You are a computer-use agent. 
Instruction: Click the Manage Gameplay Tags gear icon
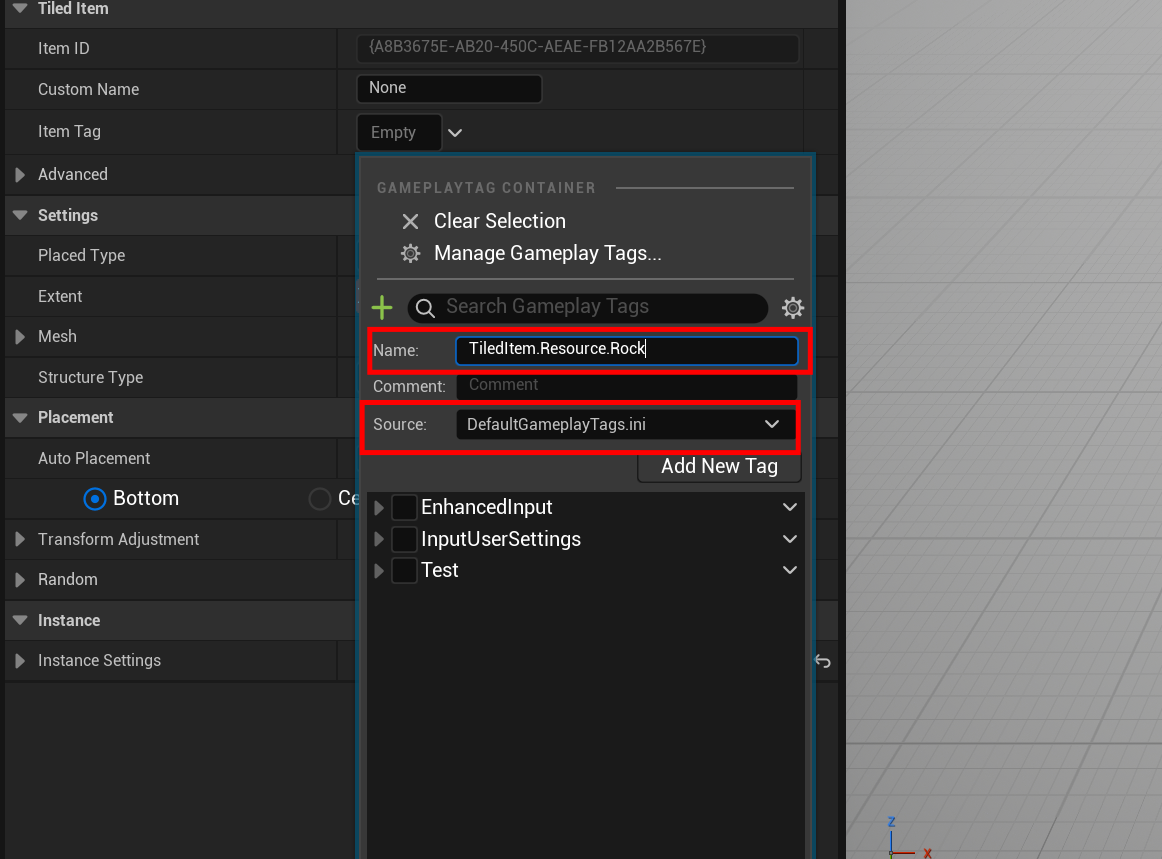[x=410, y=254]
